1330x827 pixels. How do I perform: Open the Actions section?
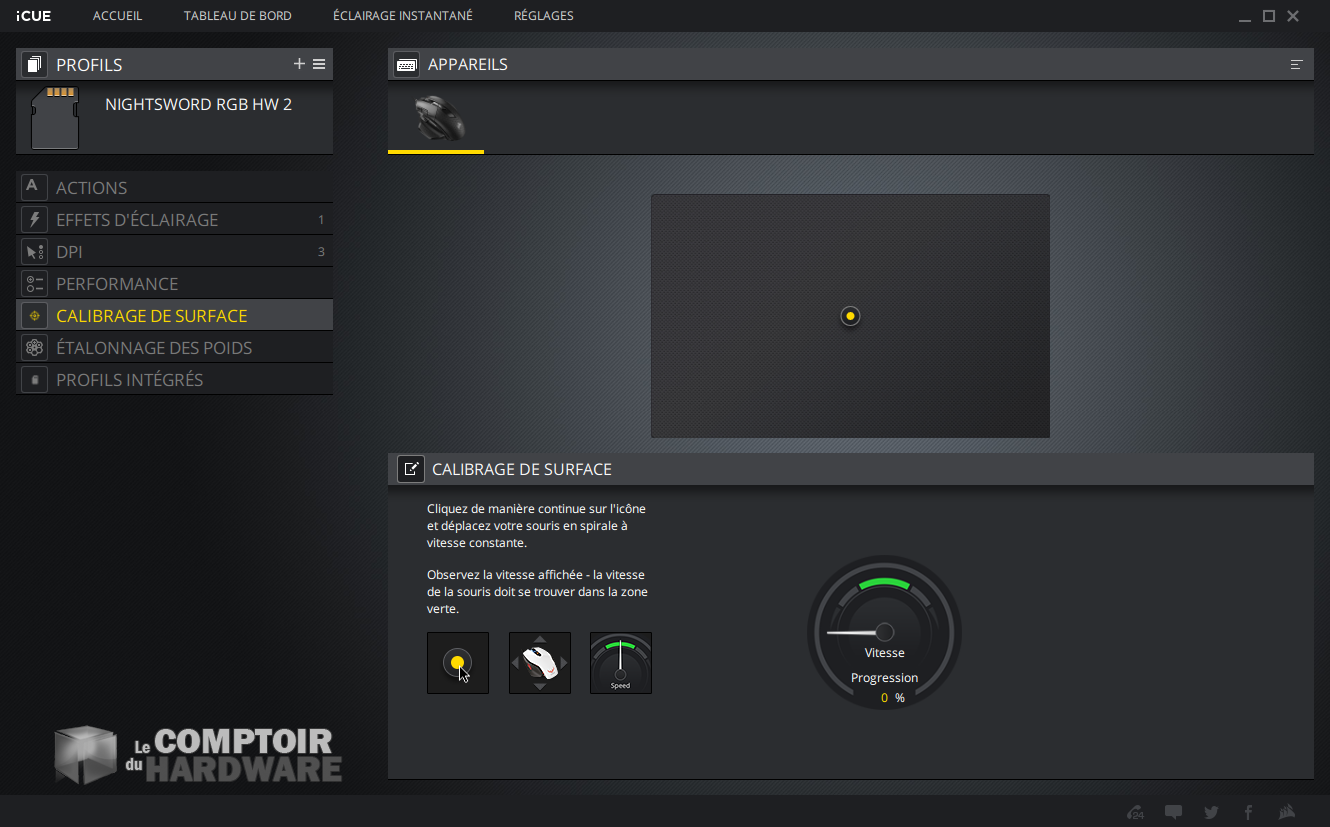tap(92, 188)
